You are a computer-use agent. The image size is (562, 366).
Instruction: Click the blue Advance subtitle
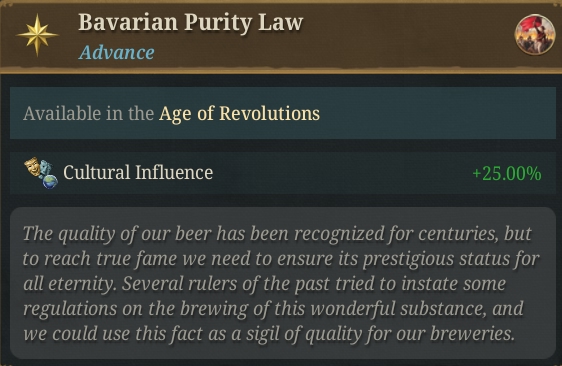click(117, 53)
